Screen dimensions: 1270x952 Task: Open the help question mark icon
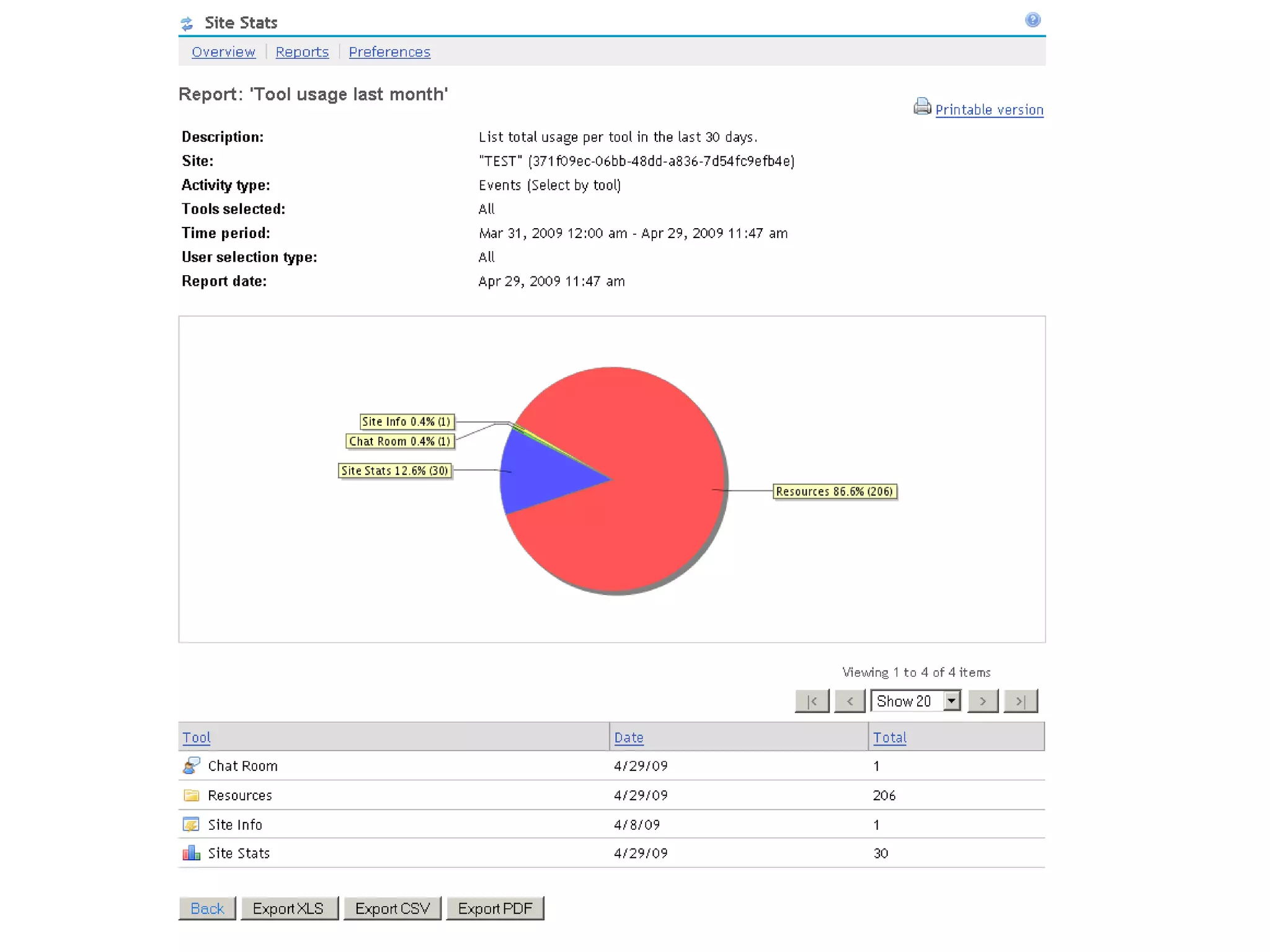coord(1032,20)
